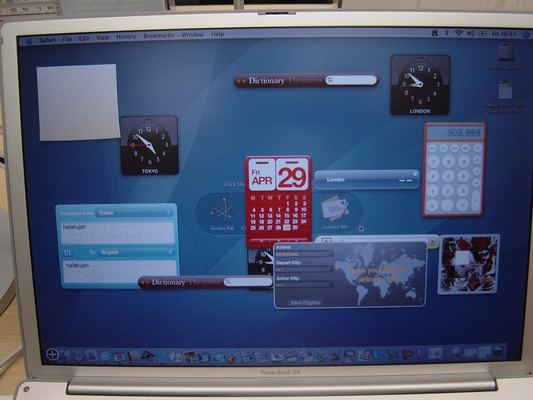Image resolution: width=533 pixels, height=400 pixels.
Task: Expand the translate-to English language dropdown
Action: (136, 252)
